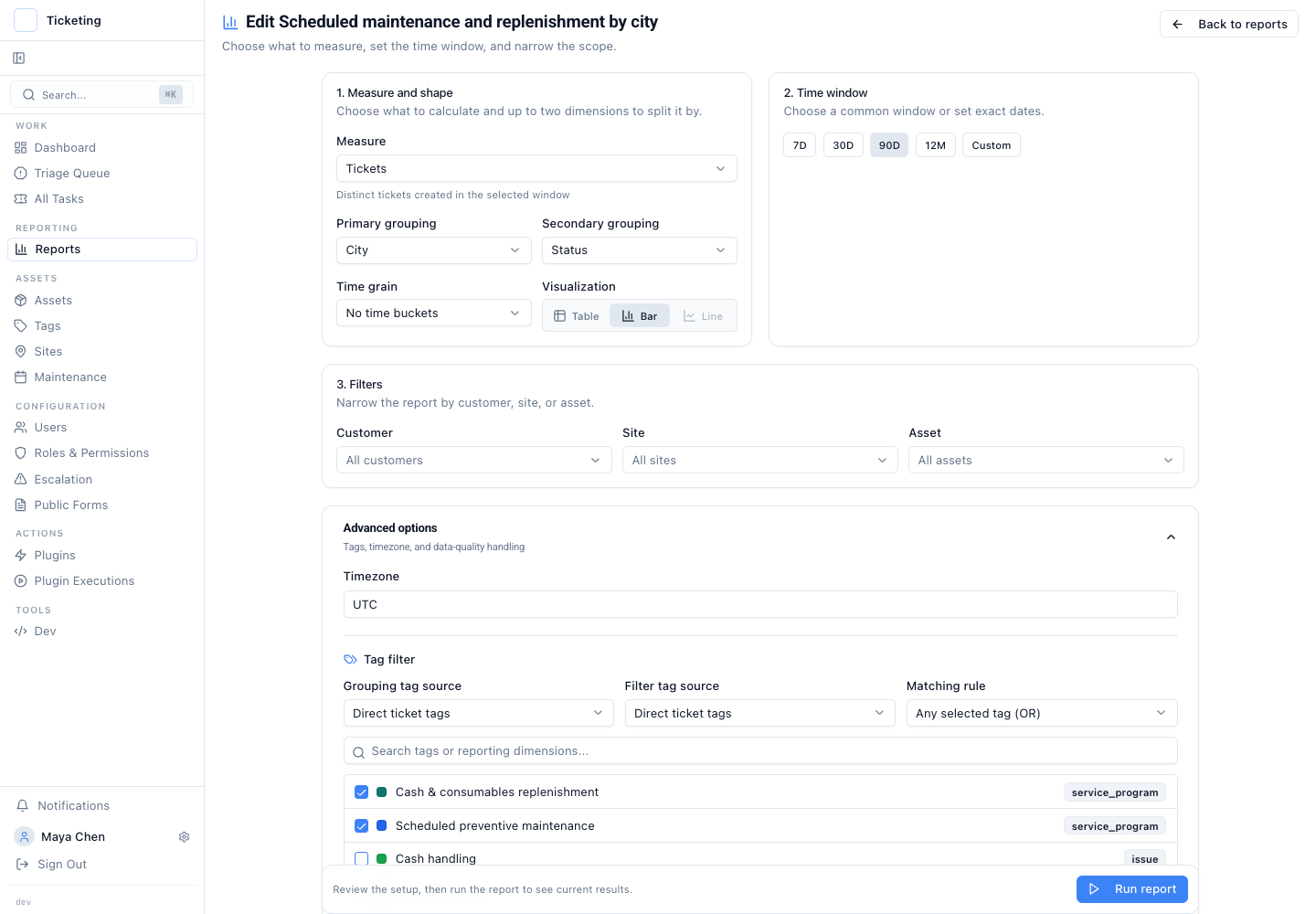Click the Dashboard grid icon
1316x914 pixels.
[21, 148]
